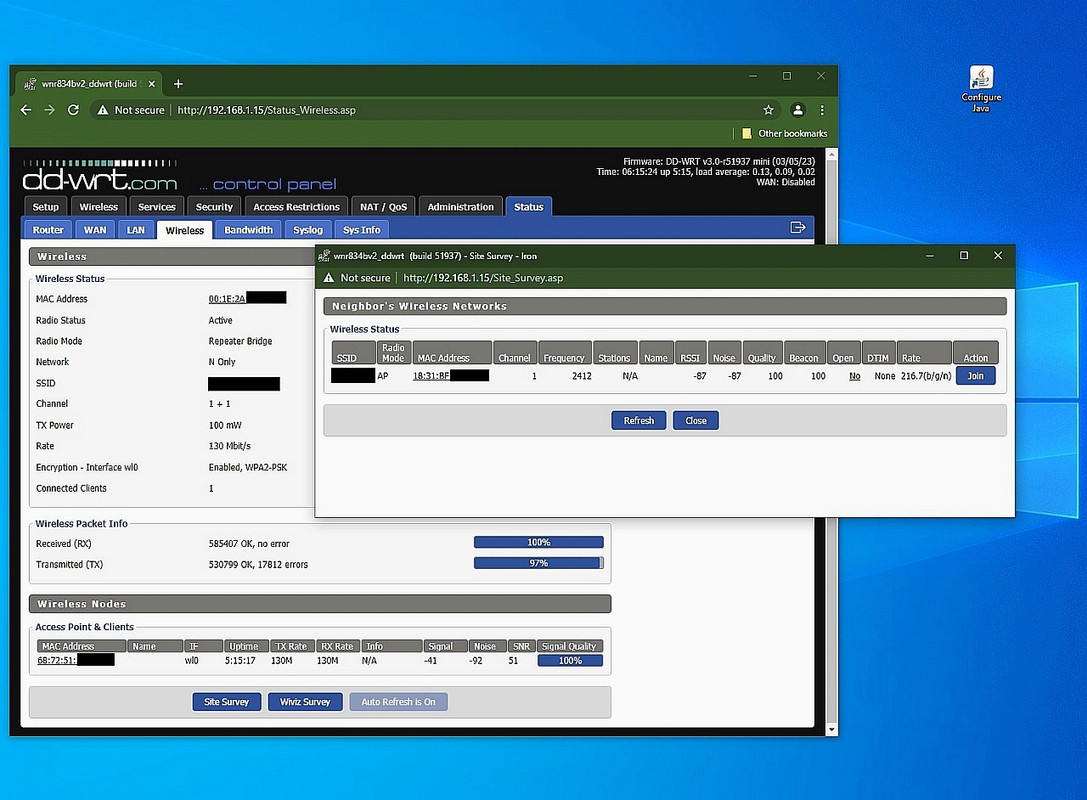This screenshot has width=1087, height=800.
Task: Click the Signal Quality 100% bar
Action: (x=570, y=661)
